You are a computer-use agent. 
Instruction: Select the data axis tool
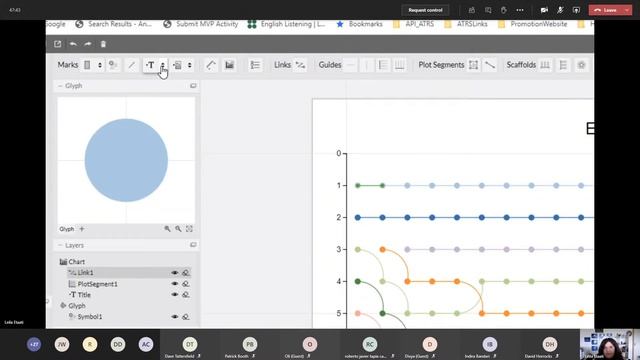tap(211, 65)
